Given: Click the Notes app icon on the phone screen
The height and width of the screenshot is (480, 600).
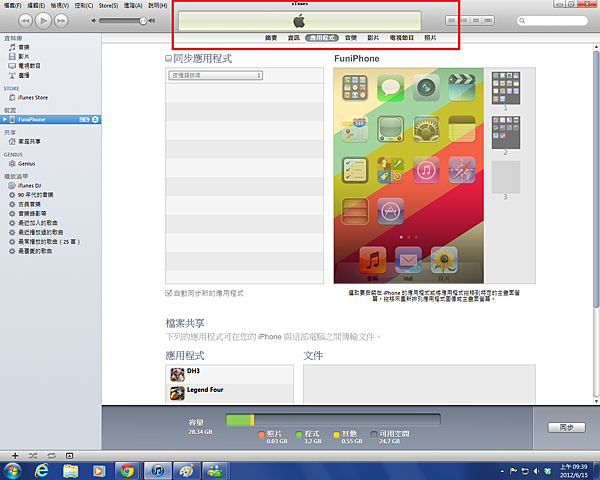Looking at the screenshot, I should tap(461, 129).
